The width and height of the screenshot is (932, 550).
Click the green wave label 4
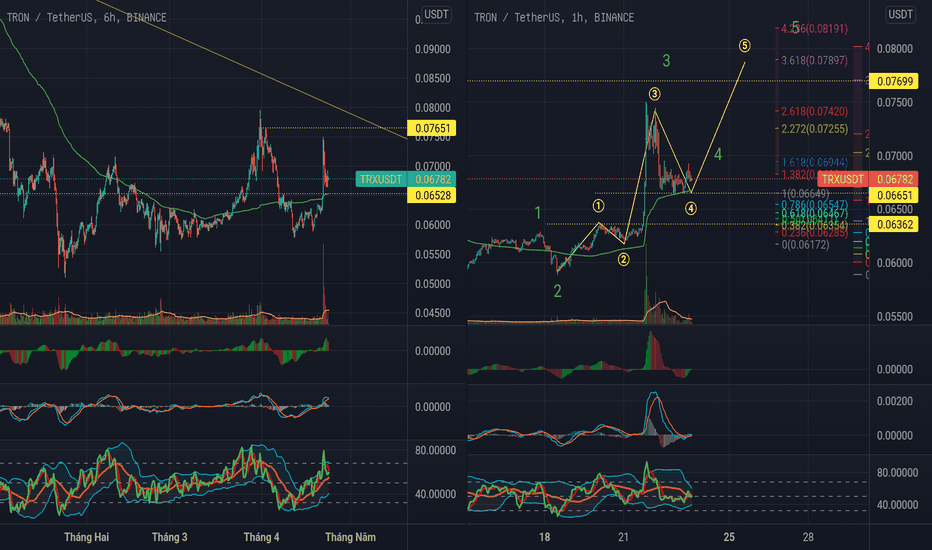(717, 155)
